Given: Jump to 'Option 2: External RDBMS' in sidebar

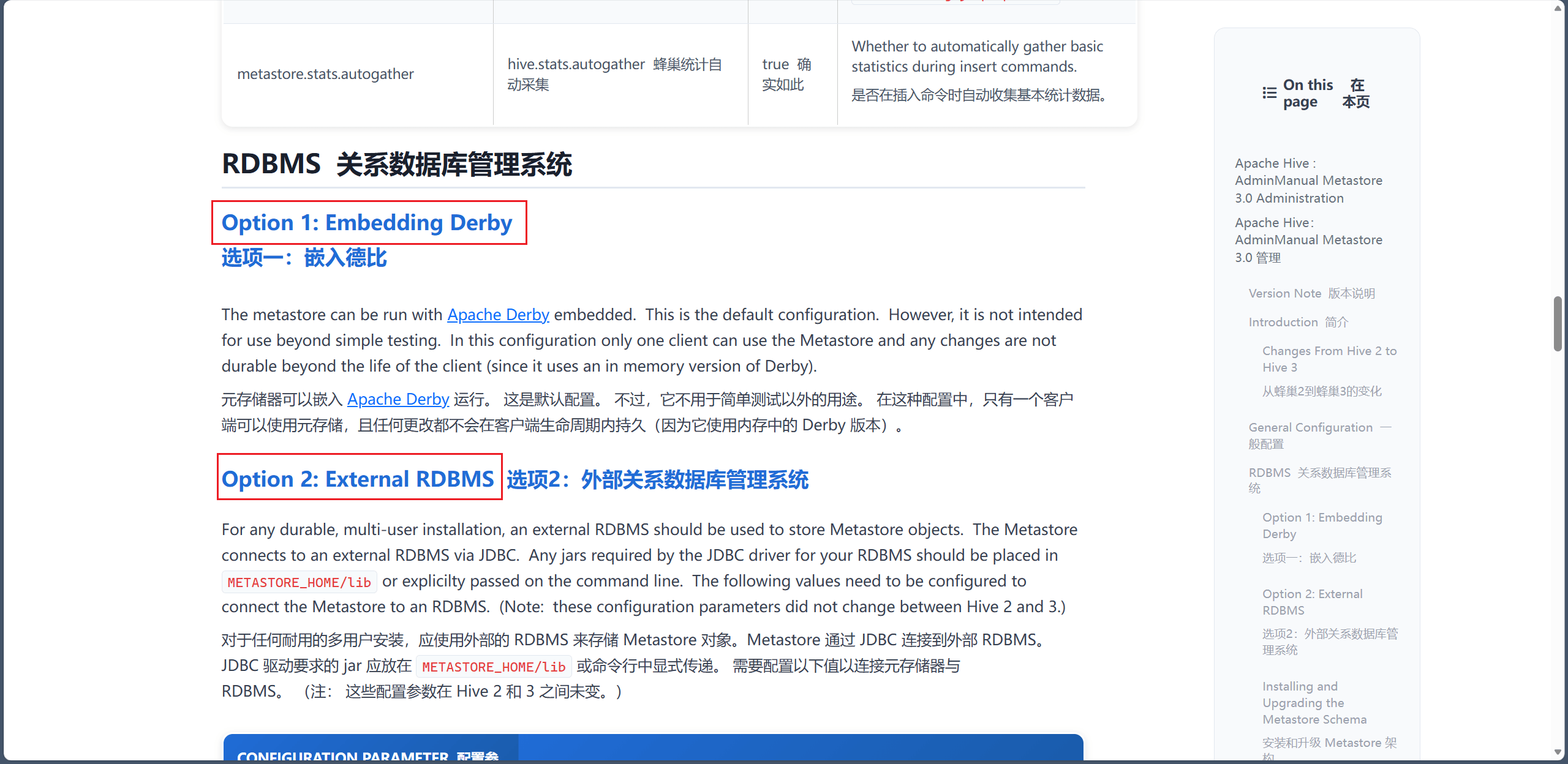Looking at the screenshot, I should click(x=1312, y=602).
